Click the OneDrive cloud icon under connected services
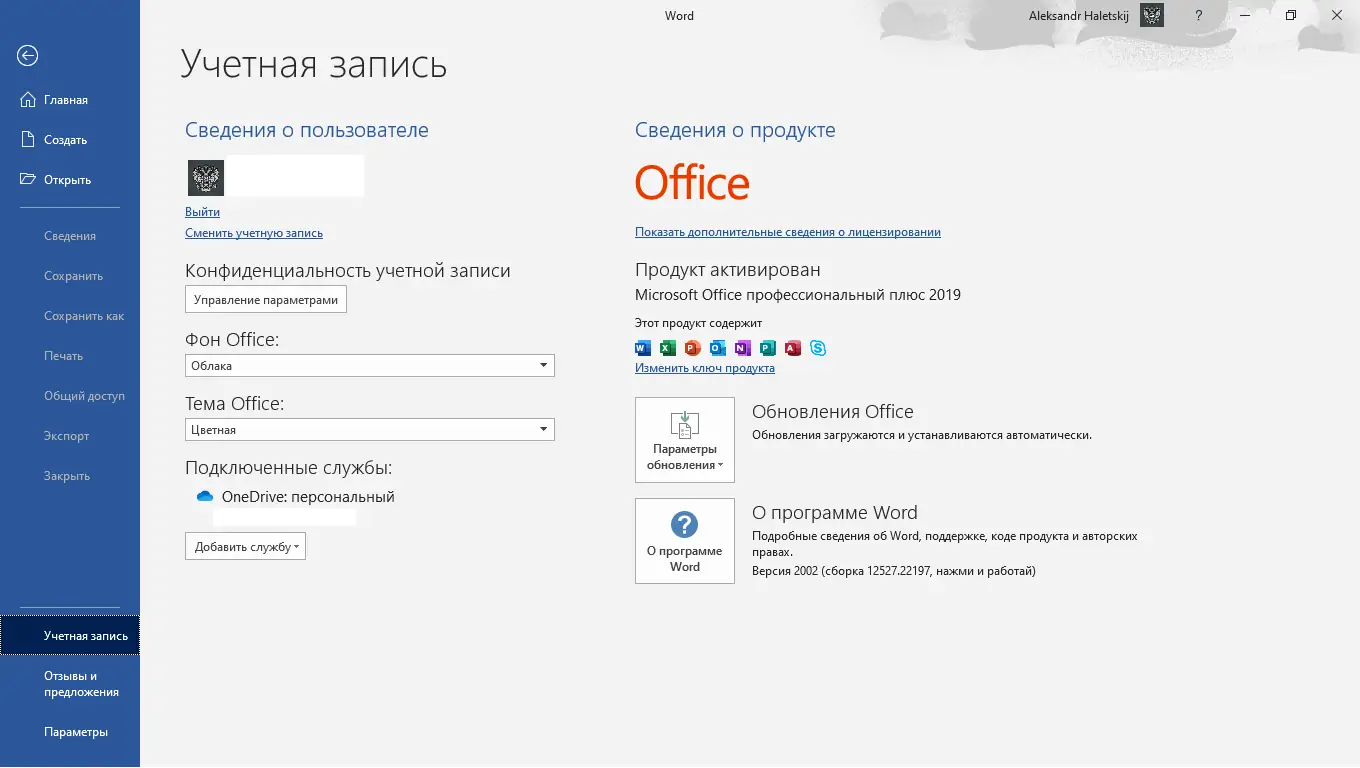The image size is (1360, 768). click(203, 496)
